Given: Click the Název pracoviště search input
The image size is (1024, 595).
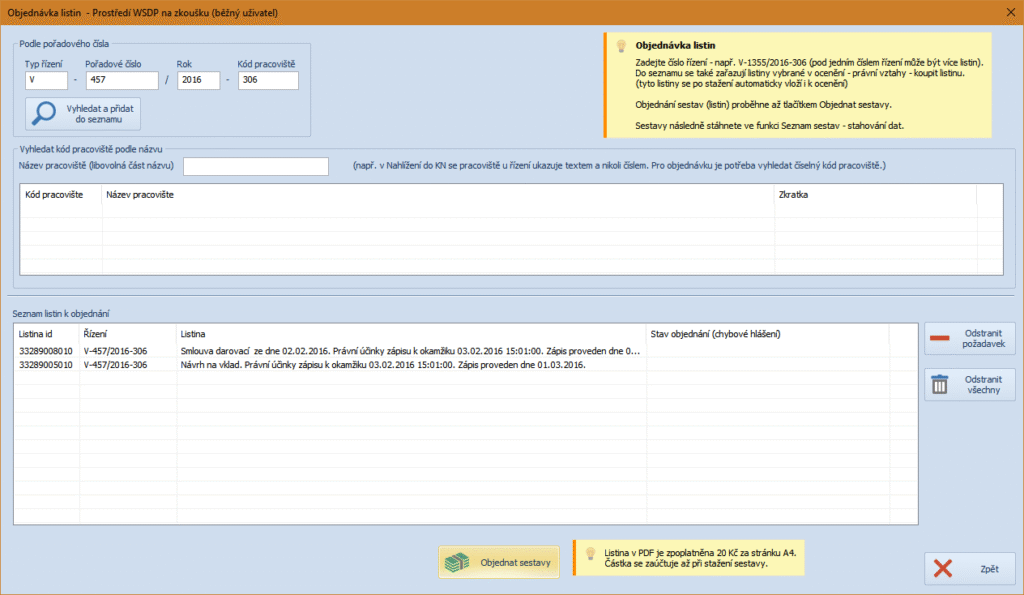Looking at the screenshot, I should pos(256,166).
